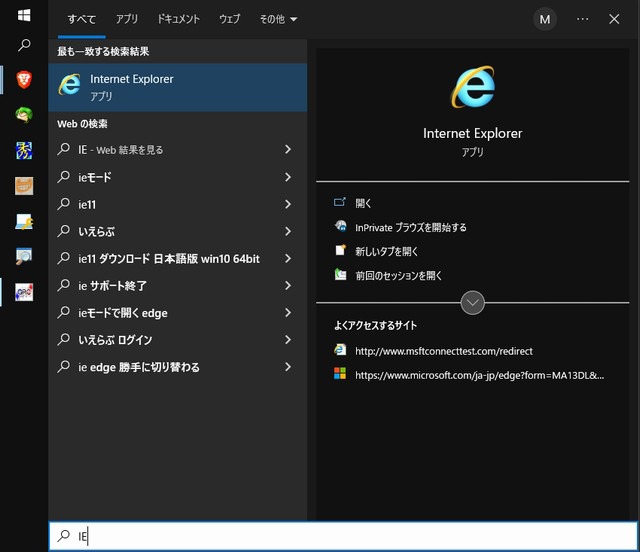Click the Internet Explorer title in preview pane
The height and width of the screenshot is (552, 640).
[473, 133]
